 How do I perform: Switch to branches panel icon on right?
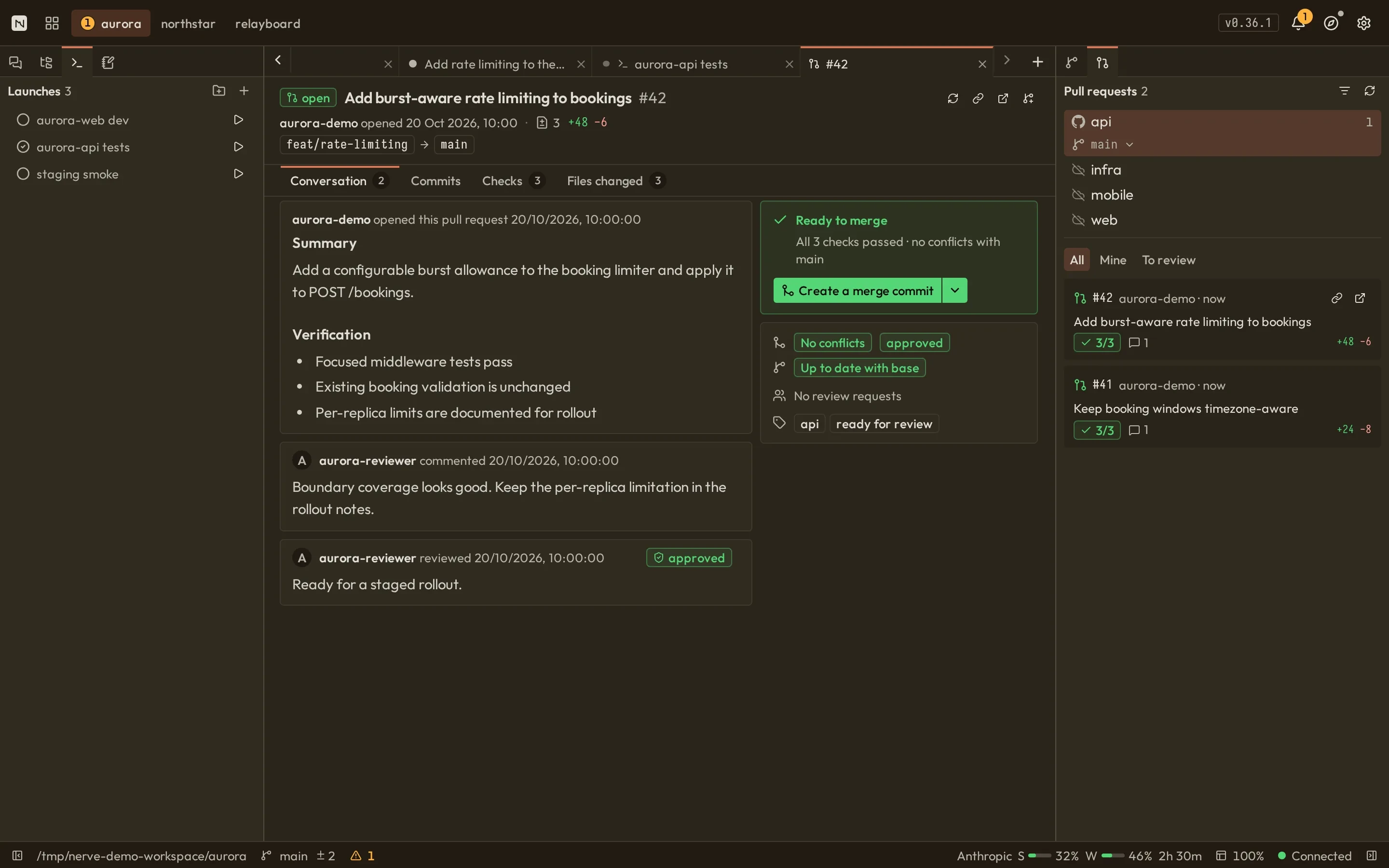[1072, 62]
